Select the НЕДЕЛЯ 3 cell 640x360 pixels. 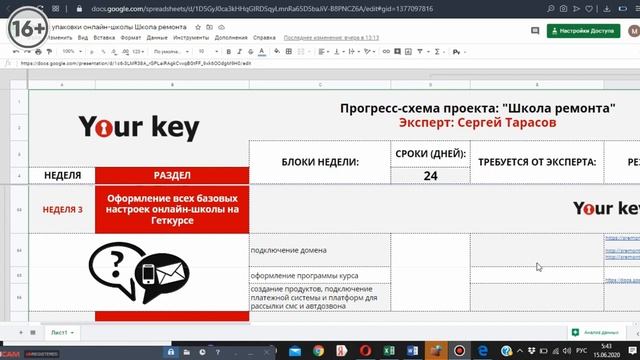(x=62, y=209)
